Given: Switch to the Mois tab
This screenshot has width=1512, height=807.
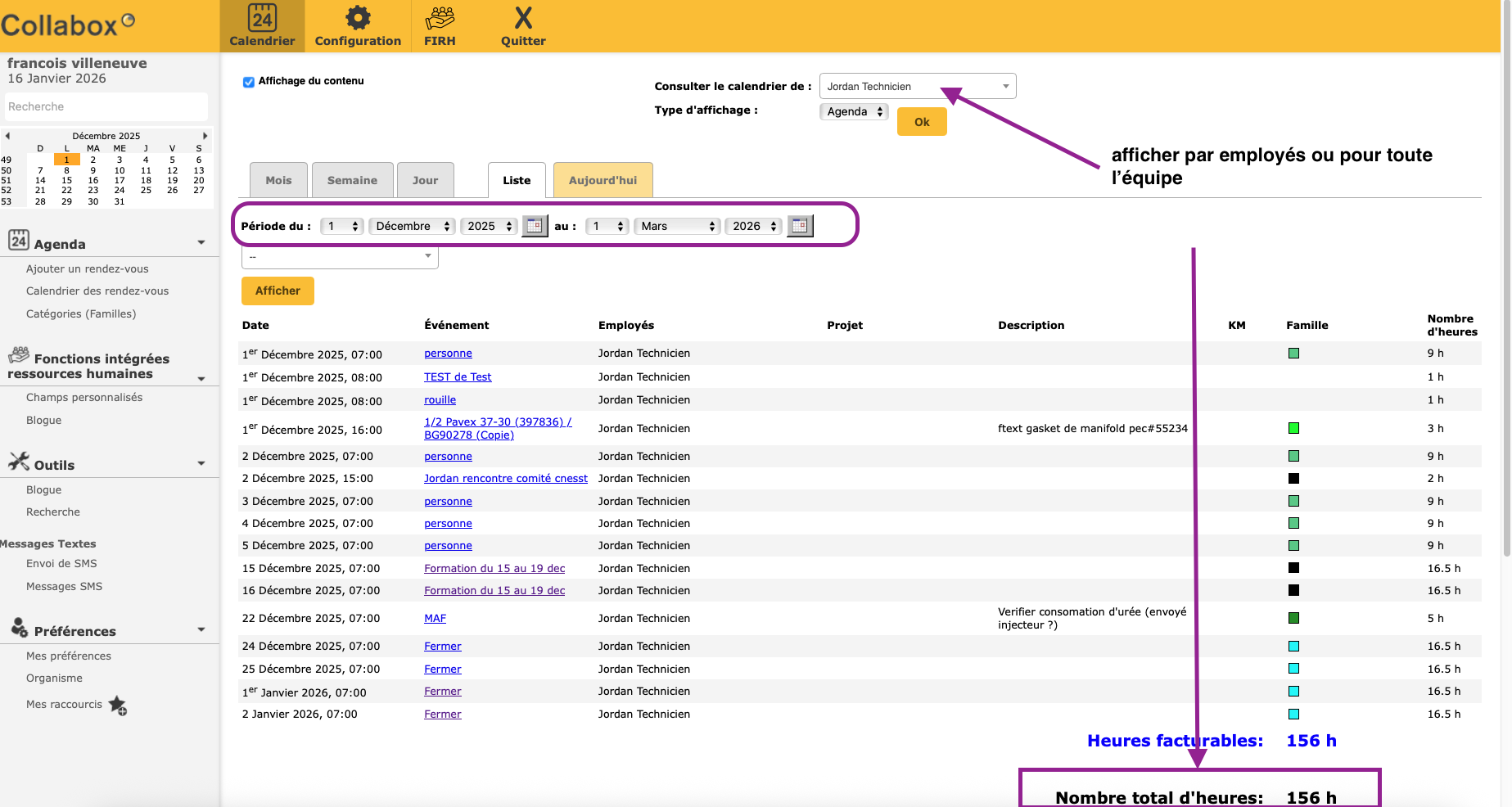Looking at the screenshot, I should (x=278, y=181).
